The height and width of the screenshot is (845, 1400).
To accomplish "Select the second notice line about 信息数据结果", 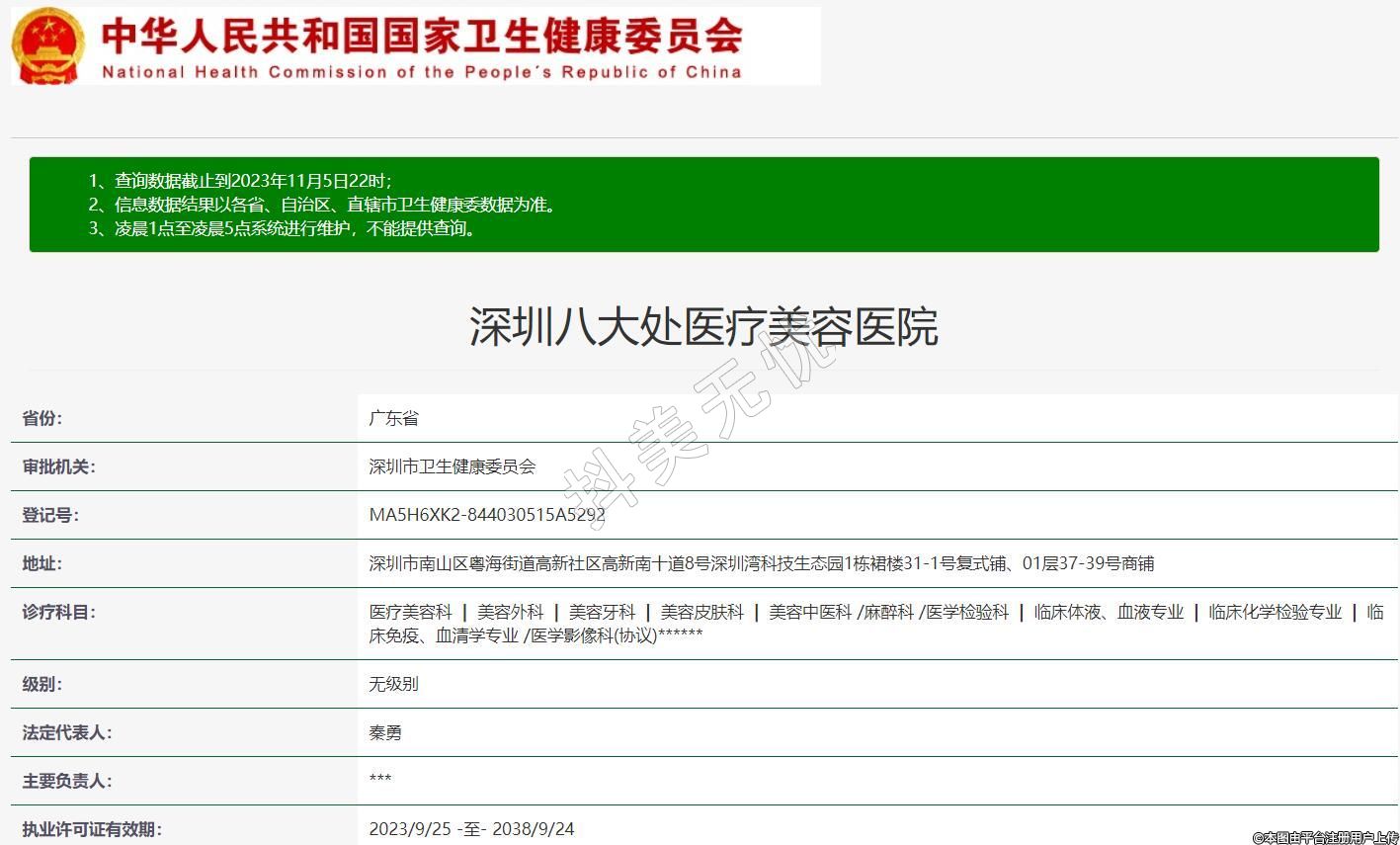I will tap(323, 205).
